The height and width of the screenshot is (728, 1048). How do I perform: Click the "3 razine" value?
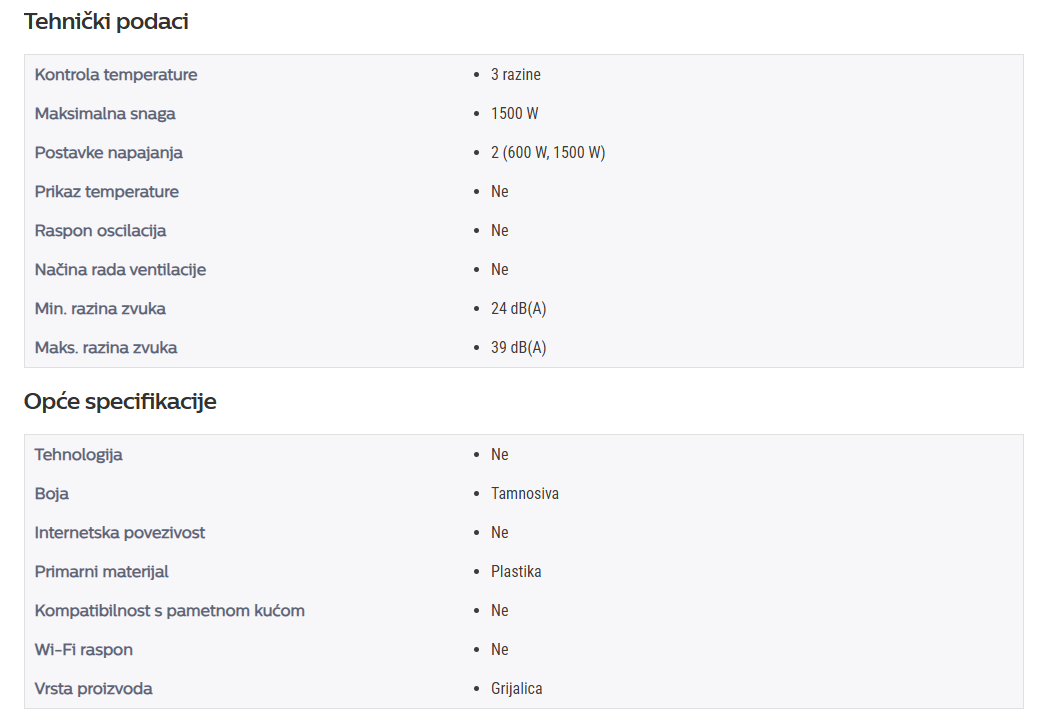(x=515, y=75)
